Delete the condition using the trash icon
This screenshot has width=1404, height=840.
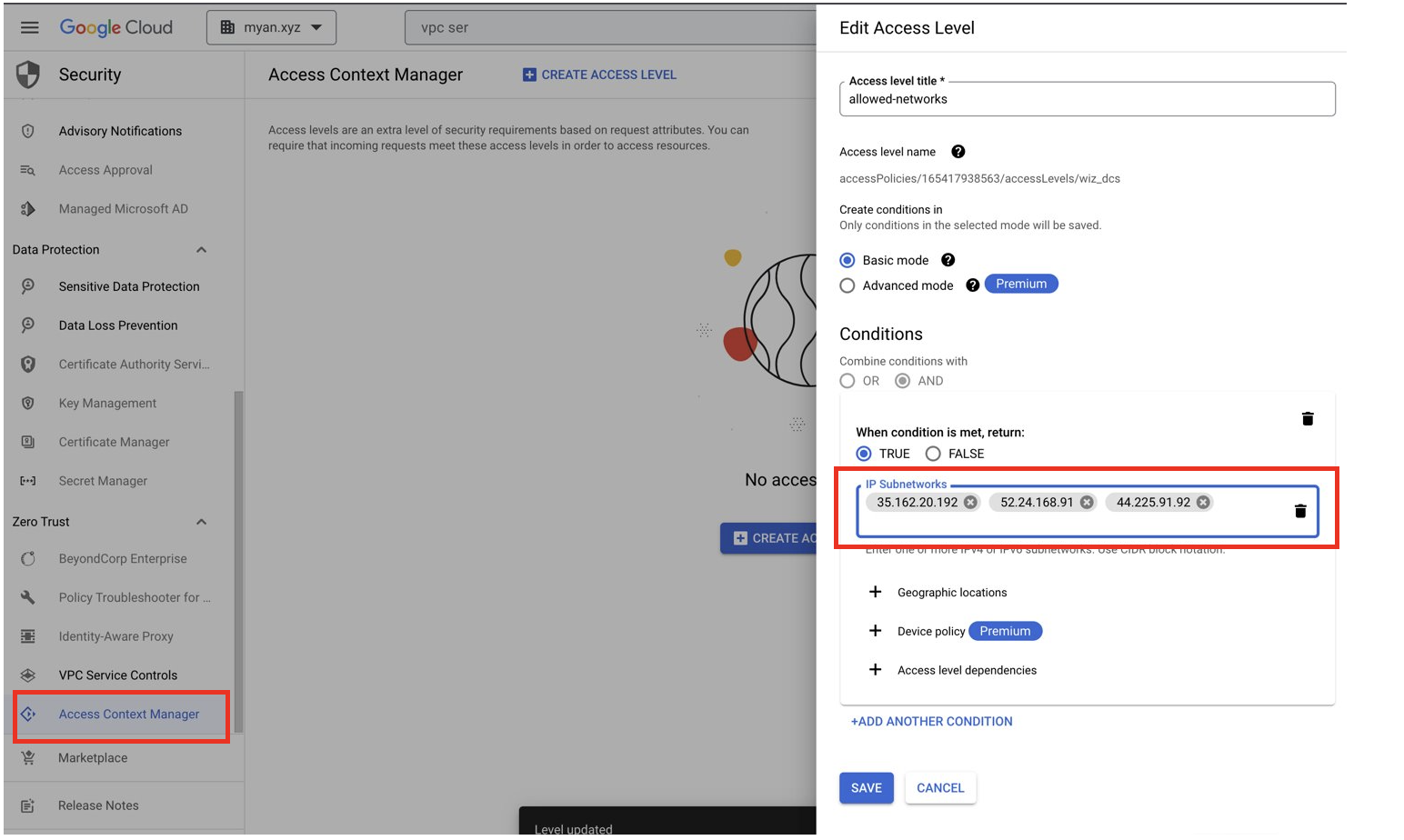click(x=1307, y=419)
